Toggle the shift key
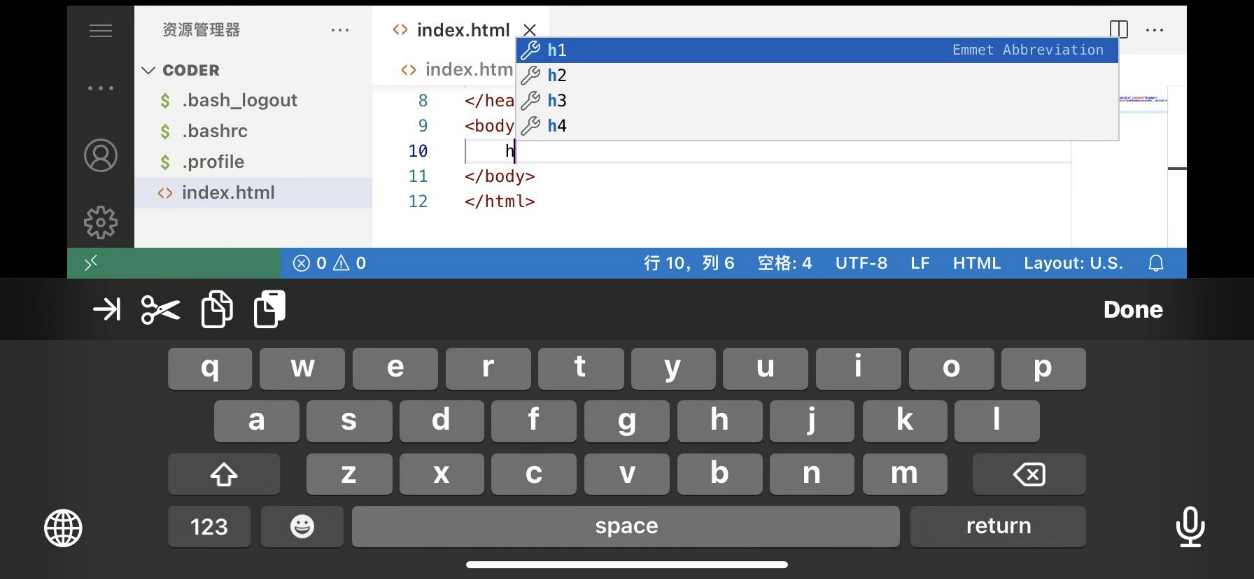 point(224,474)
